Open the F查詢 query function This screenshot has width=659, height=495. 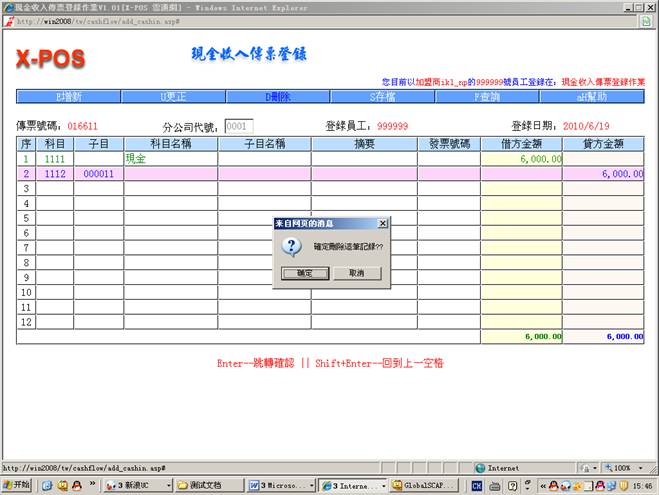click(x=487, y=97)
